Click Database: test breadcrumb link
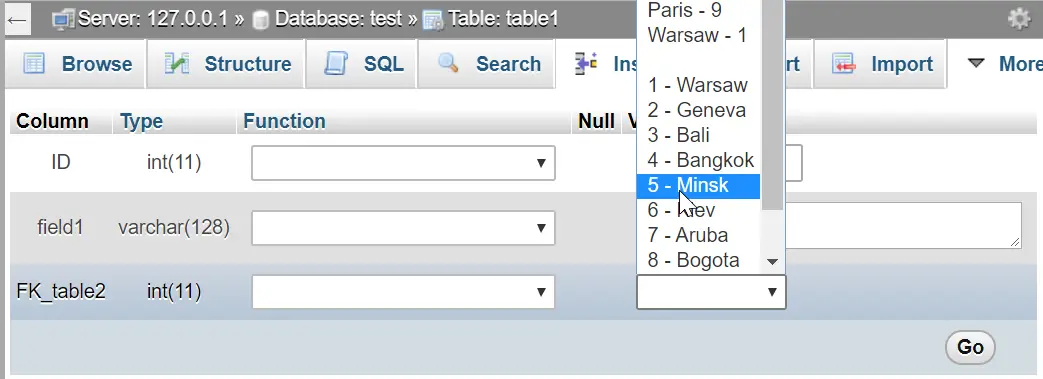 point(338,19)
